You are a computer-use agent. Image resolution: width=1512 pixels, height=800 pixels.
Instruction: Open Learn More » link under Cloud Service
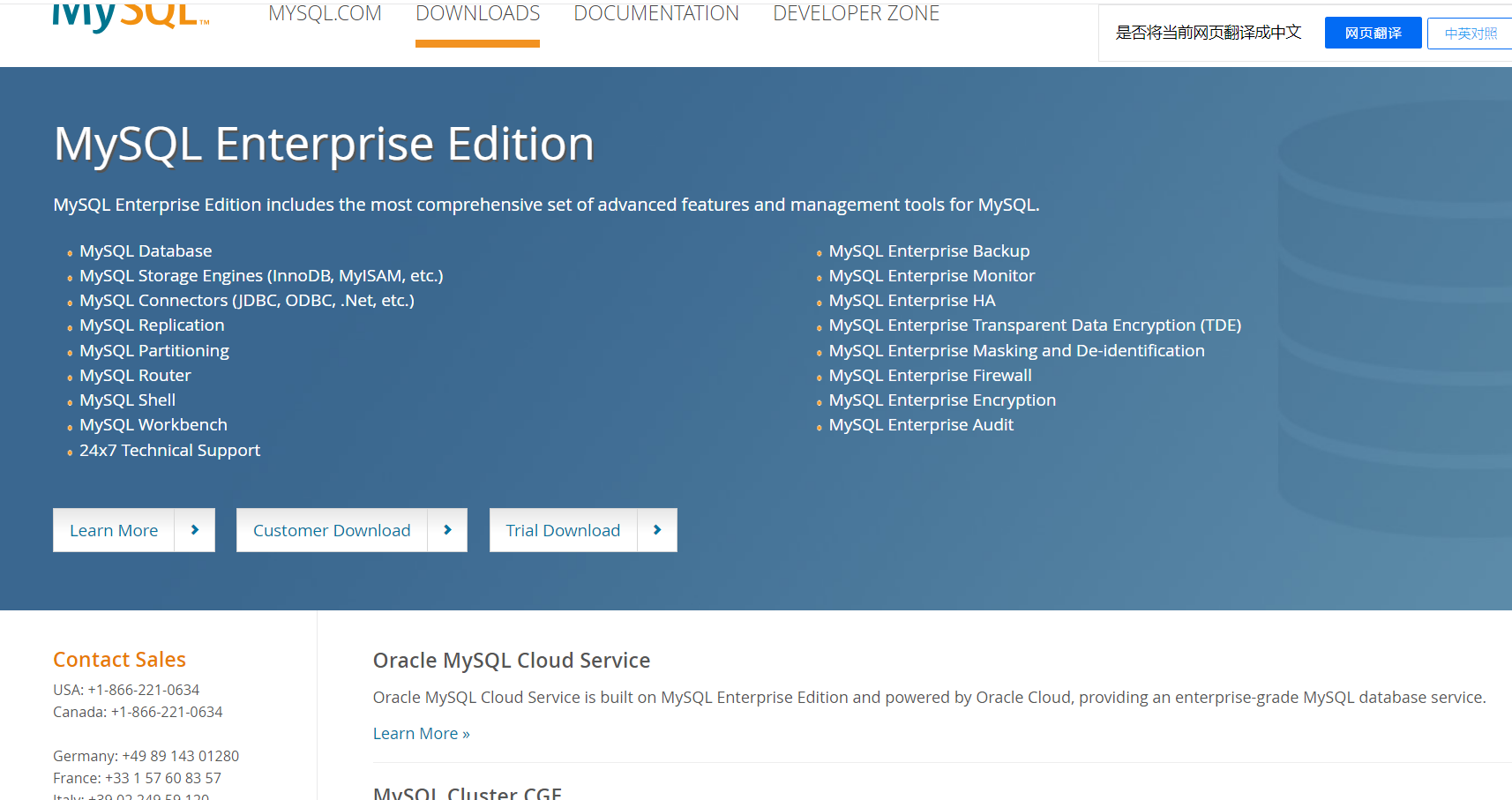coord(421,733)
